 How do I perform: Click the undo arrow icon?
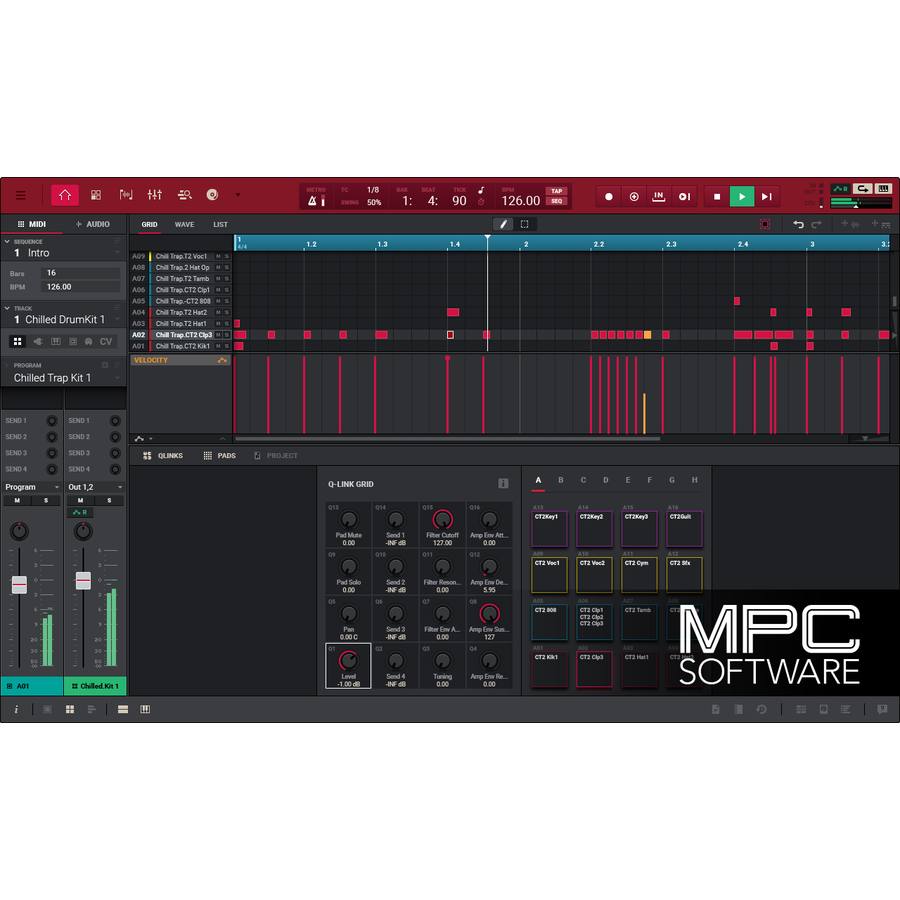coord(798,225)
